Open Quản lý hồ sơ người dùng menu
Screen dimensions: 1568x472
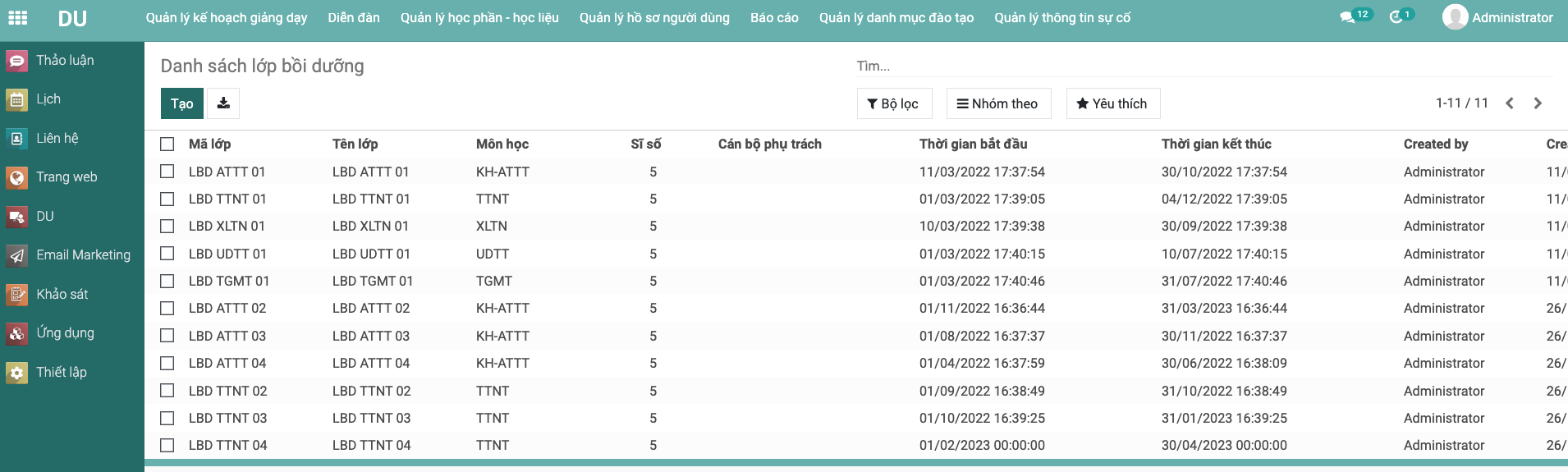click(654, 17)
